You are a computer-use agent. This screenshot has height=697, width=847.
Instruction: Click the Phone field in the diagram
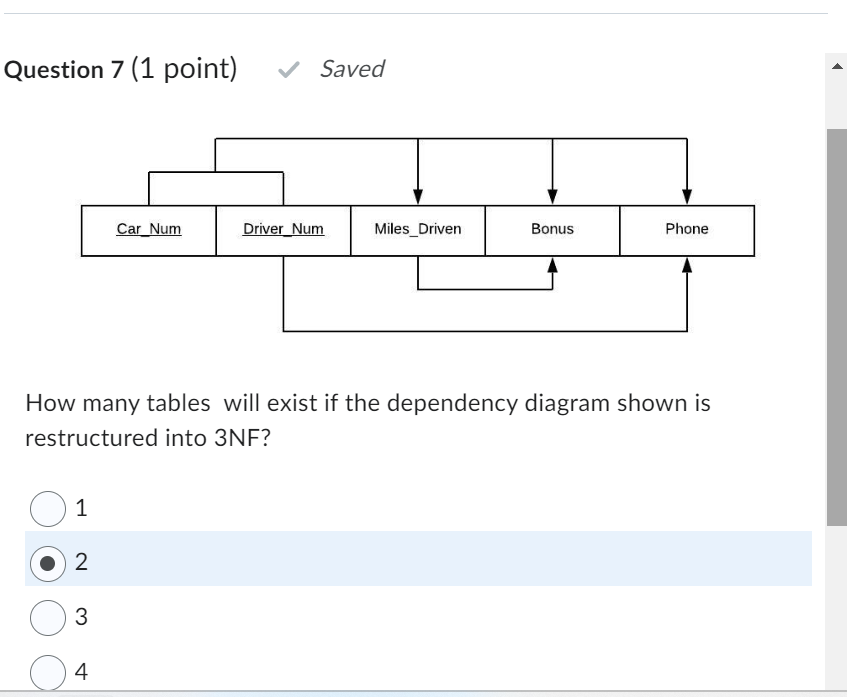coord(686,229)
